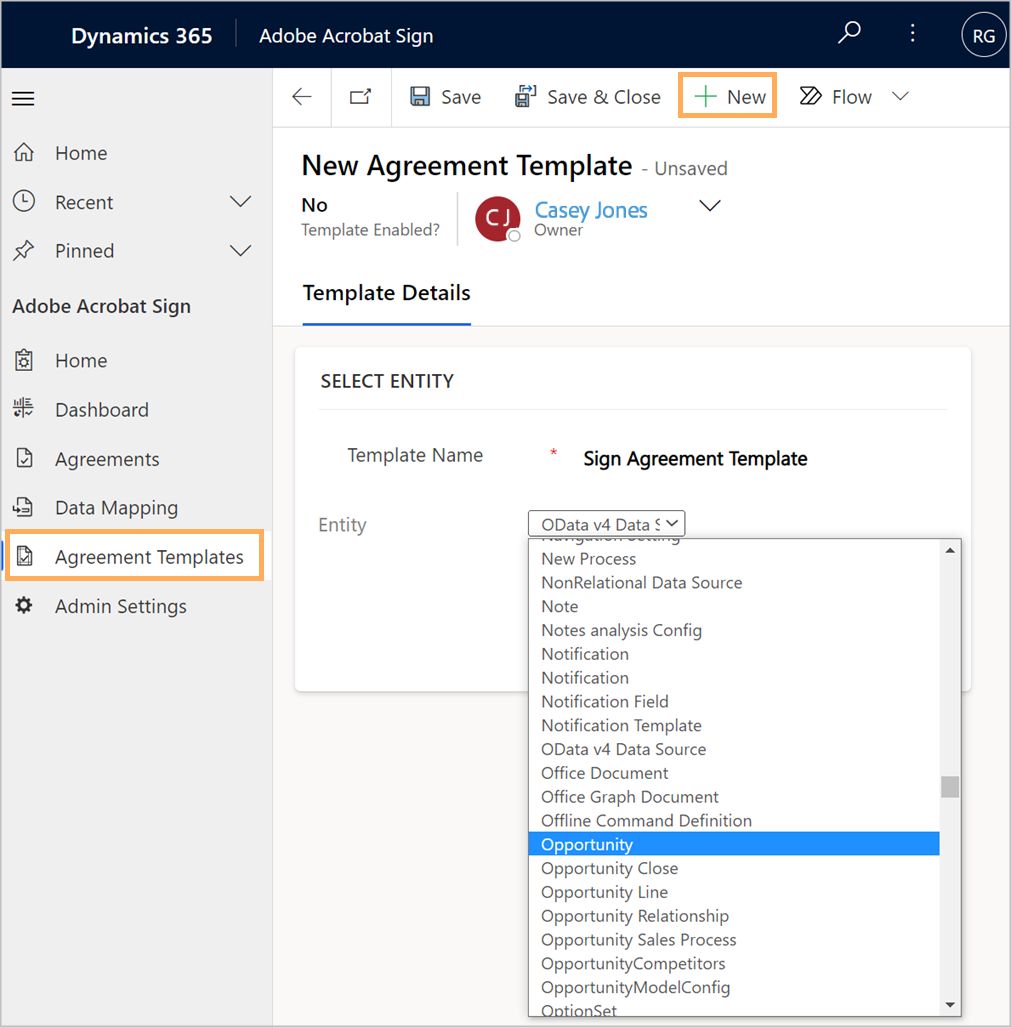
Task: Click the Recent clock icon
Action: click(24, 201)
